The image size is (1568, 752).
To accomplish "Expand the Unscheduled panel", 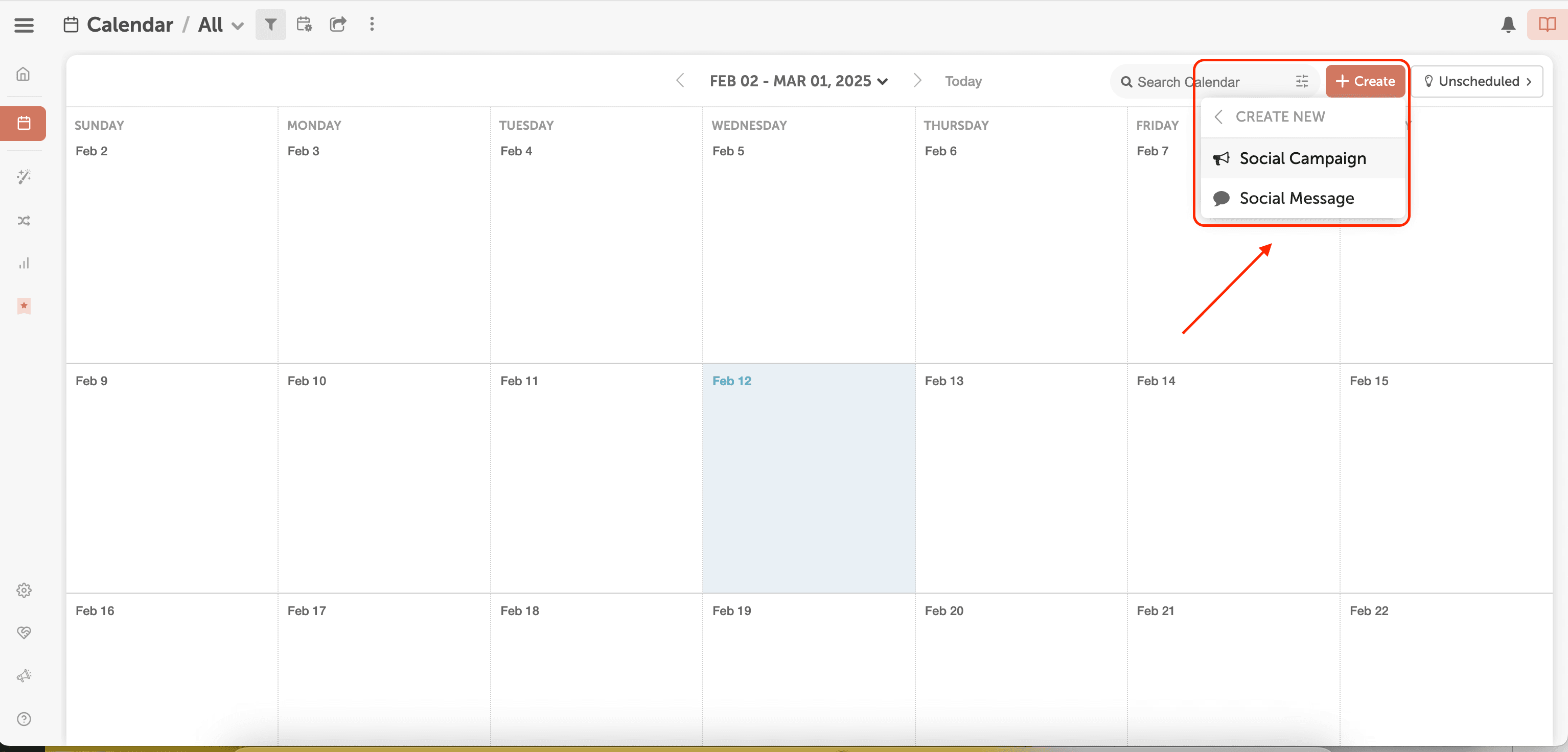I will [x=1479, y=81].
